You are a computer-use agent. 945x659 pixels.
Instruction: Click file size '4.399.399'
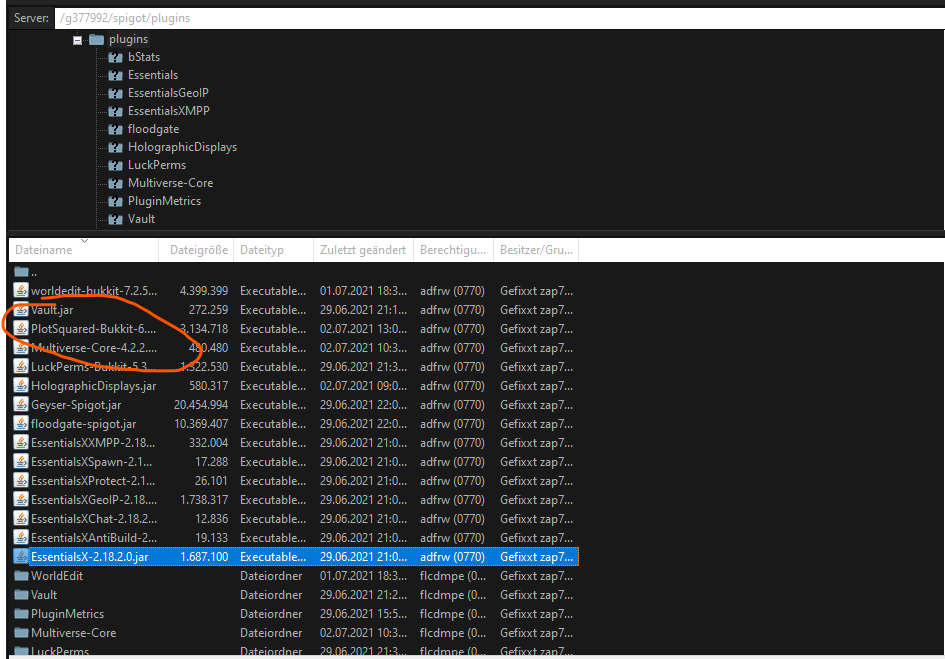coord(204,291)
